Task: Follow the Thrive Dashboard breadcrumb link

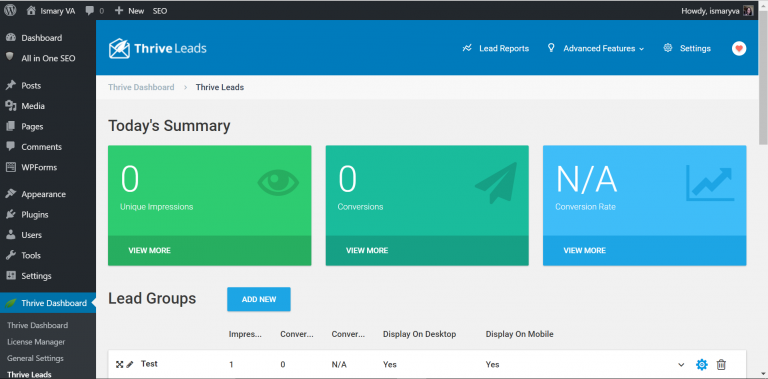Action: pos(141,87)
